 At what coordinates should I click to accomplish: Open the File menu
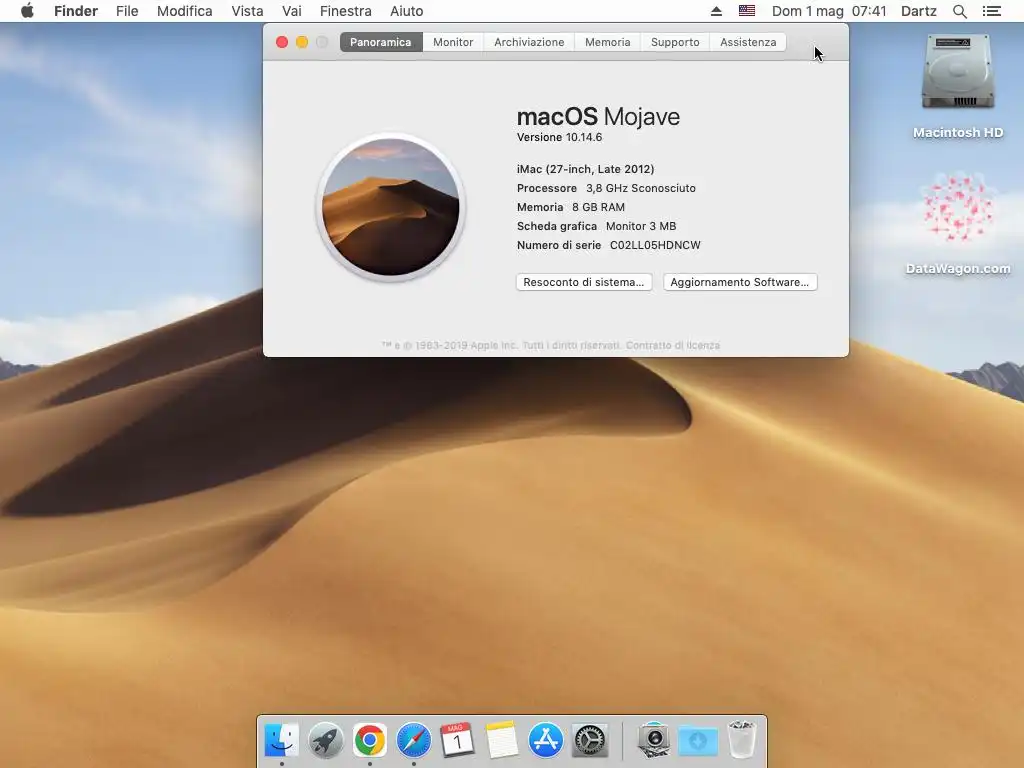coord(127,11)
